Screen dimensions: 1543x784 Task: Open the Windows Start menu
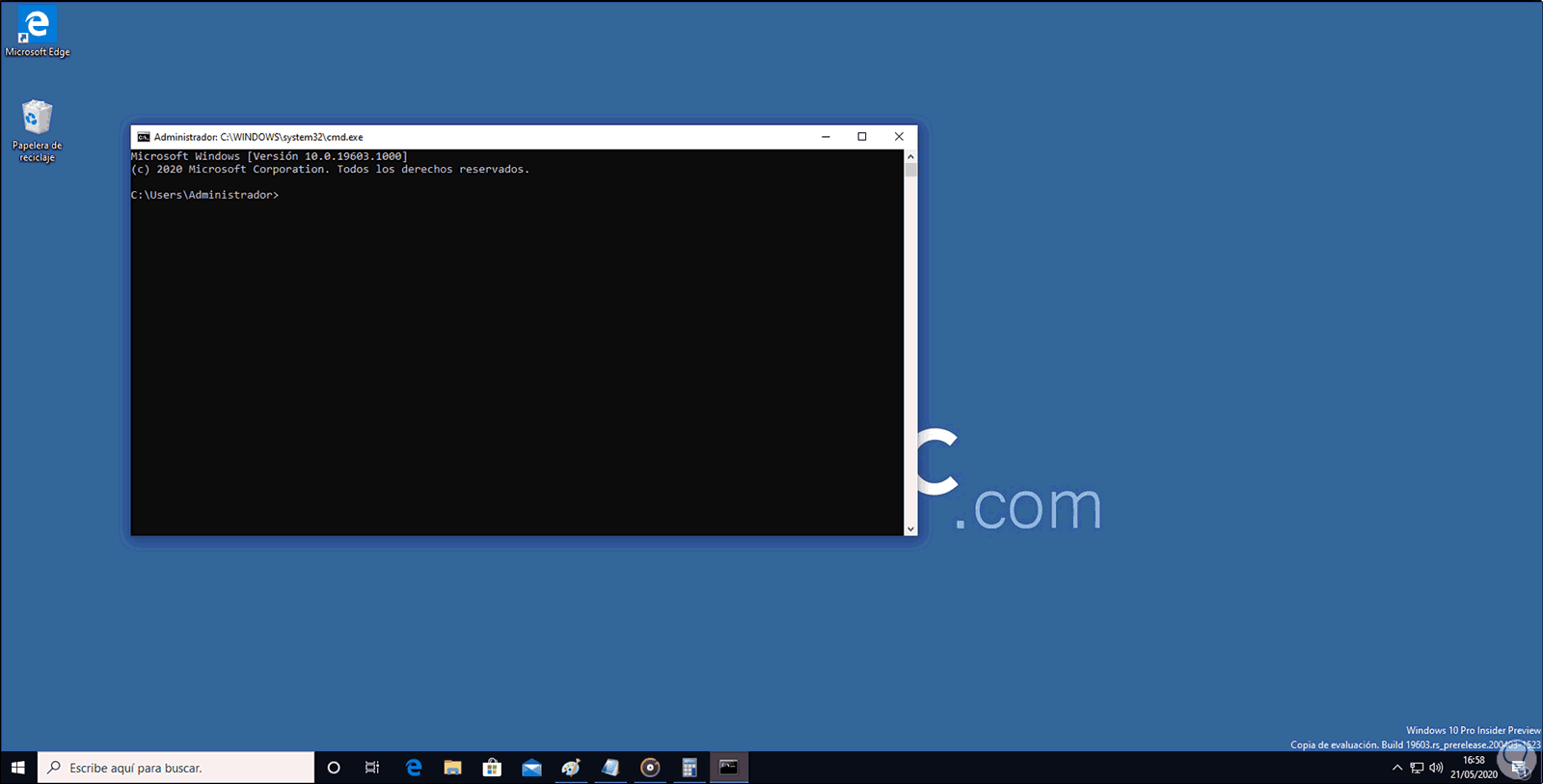coord(18,768)
